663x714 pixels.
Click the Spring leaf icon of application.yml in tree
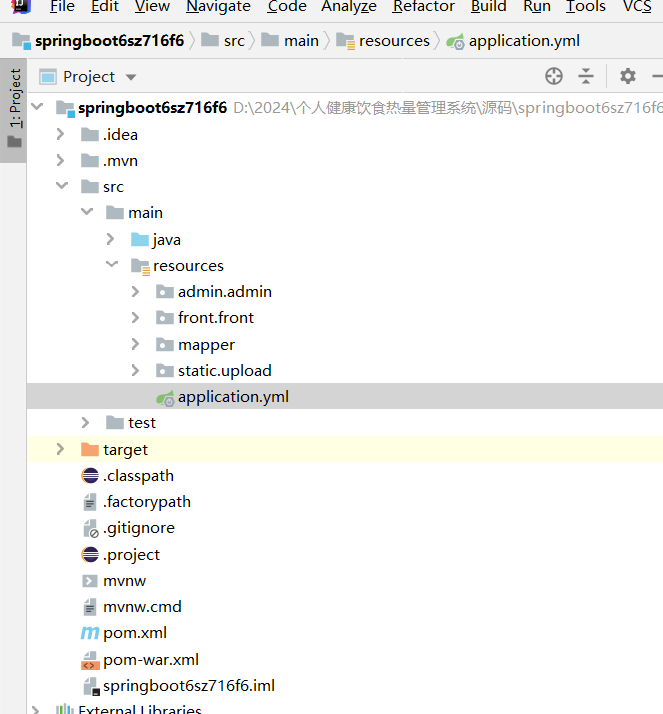click(x=164, y=397)
